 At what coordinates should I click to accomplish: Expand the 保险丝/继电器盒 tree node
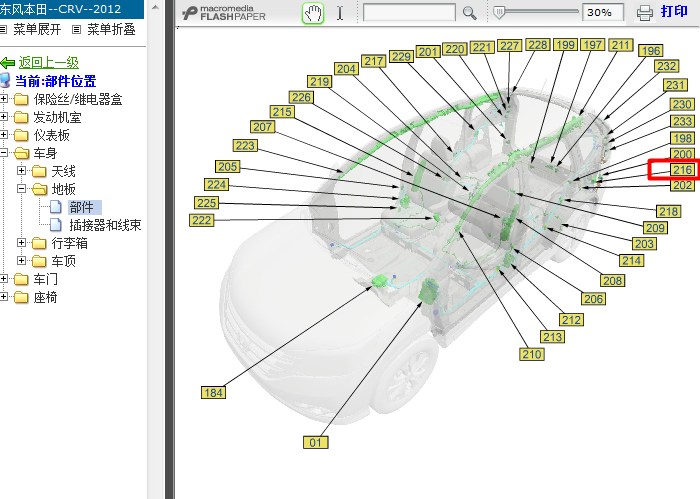(x=4, y=99)
